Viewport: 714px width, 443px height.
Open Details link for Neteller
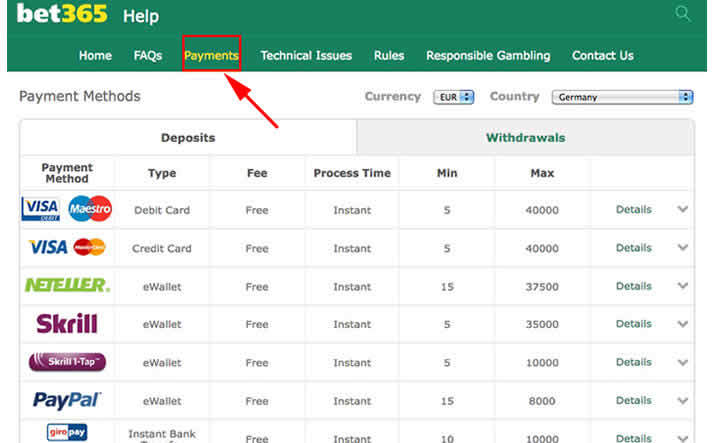coord(634,286)
